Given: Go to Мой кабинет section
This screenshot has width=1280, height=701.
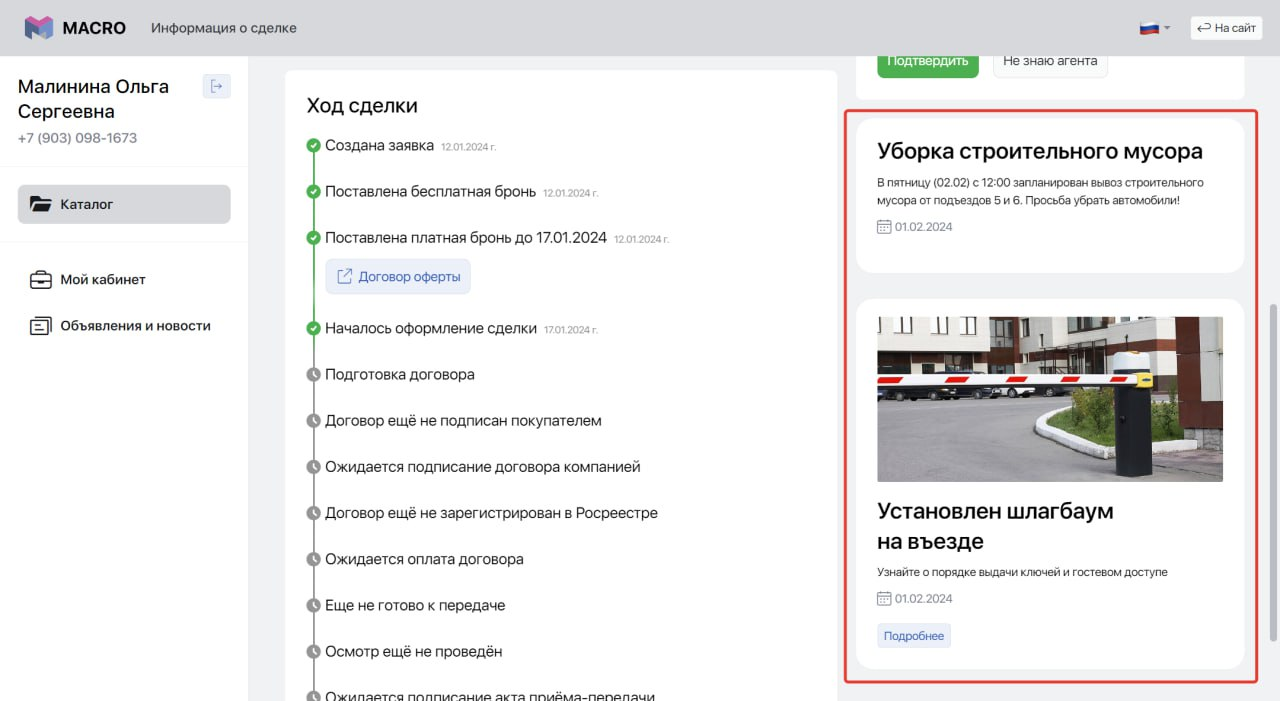Looking at the screenshot, I should click(x=102, y=280).
